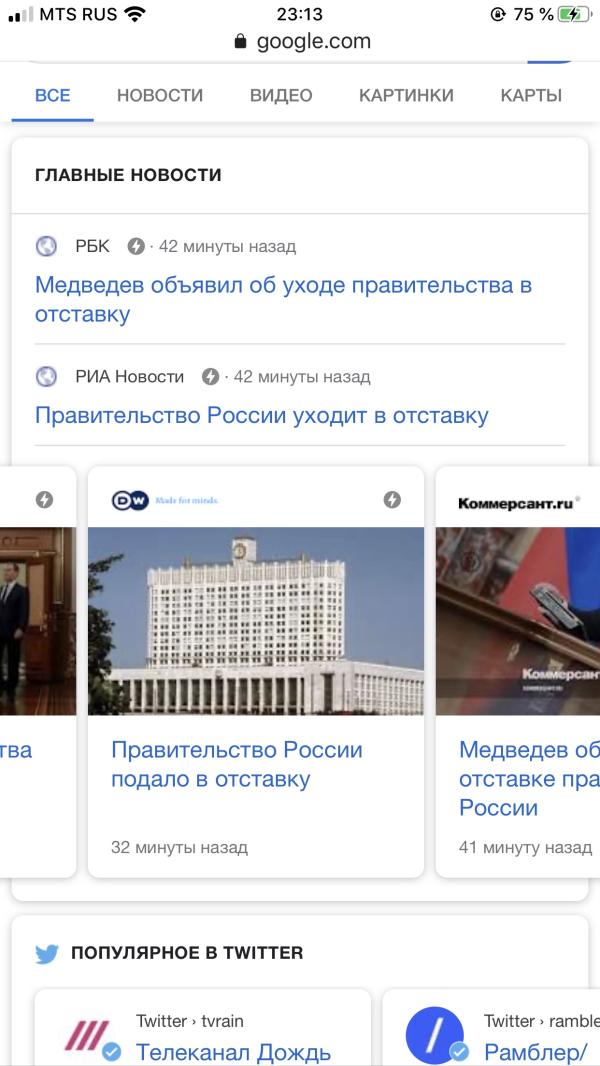
Task: Tap AMP lightning icon on DW card
Action: click(x=392, y=500)
